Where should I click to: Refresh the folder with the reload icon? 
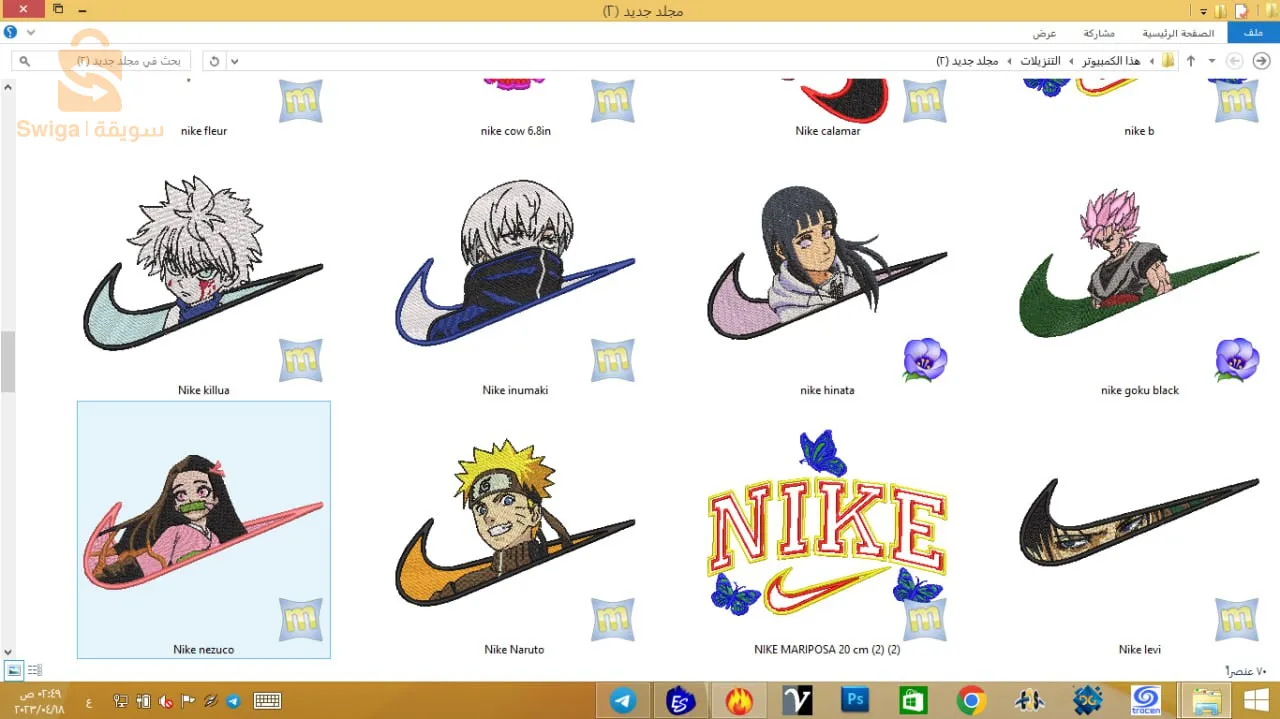[x=214, y=61]
